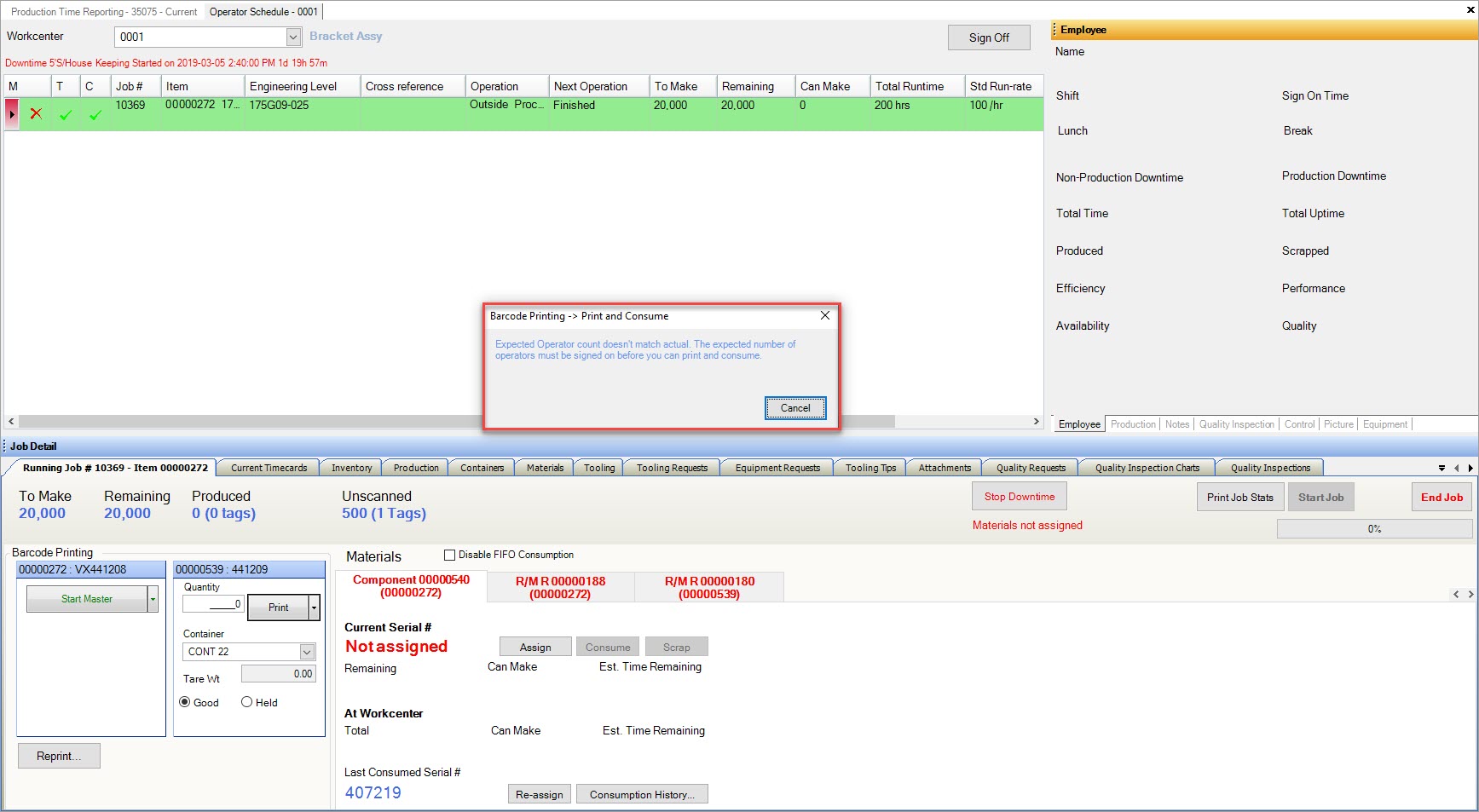
Task: Open the Quality Inspection Charts tab
Action: pos(1147,468)
